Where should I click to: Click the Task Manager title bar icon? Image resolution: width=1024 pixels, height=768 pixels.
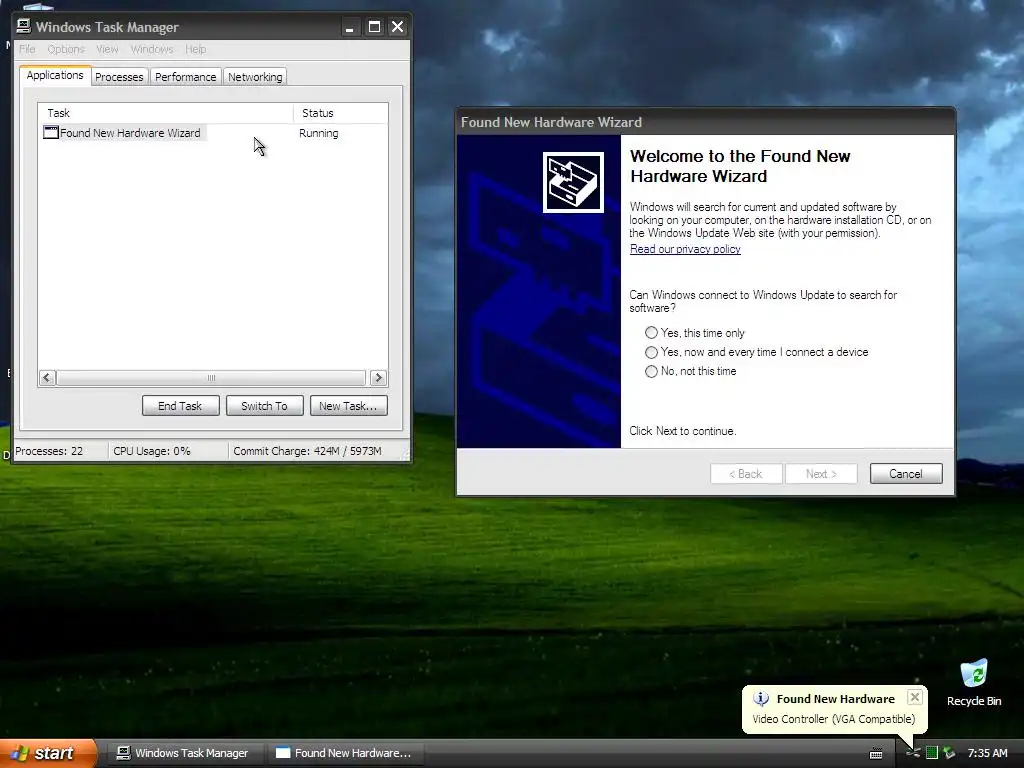pyautogui.click(x=24, y=26)
